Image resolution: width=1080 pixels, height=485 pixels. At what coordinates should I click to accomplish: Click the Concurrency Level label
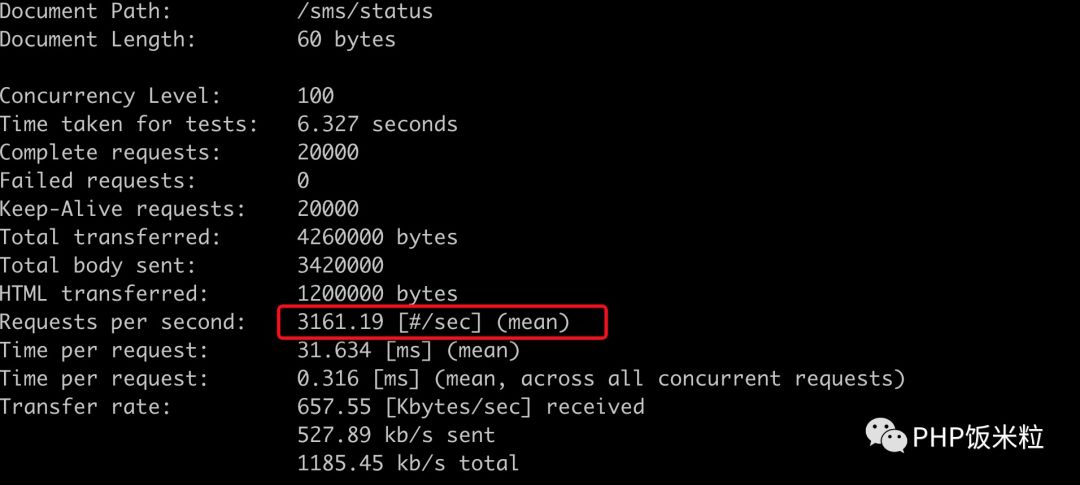[110, 96]
